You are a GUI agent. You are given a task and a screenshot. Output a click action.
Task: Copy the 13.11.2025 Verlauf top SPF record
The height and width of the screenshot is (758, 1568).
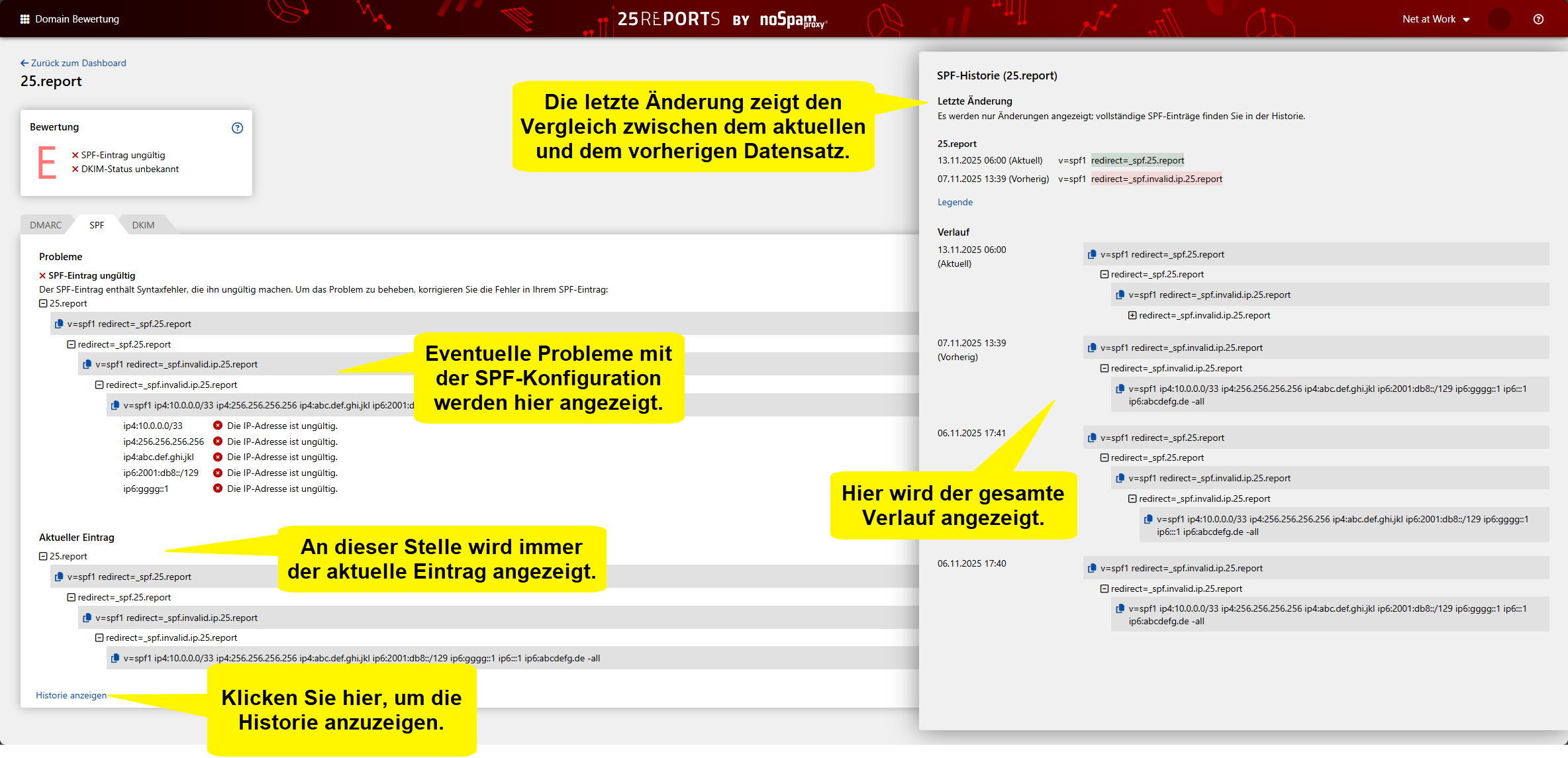pyautogui.click(x=1092, y=254)
